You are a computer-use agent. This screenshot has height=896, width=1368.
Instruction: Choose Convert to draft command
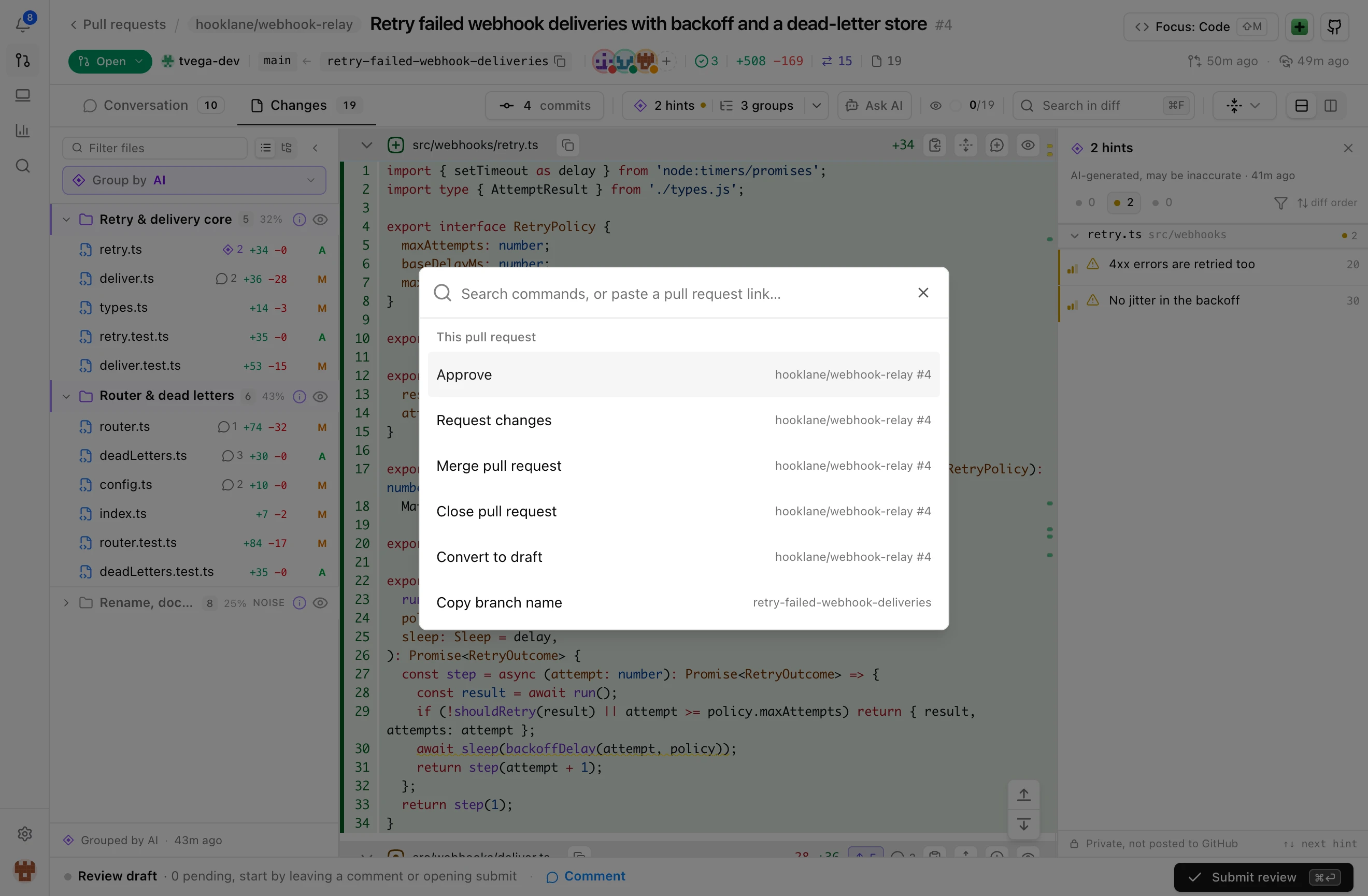coord(683,557)
